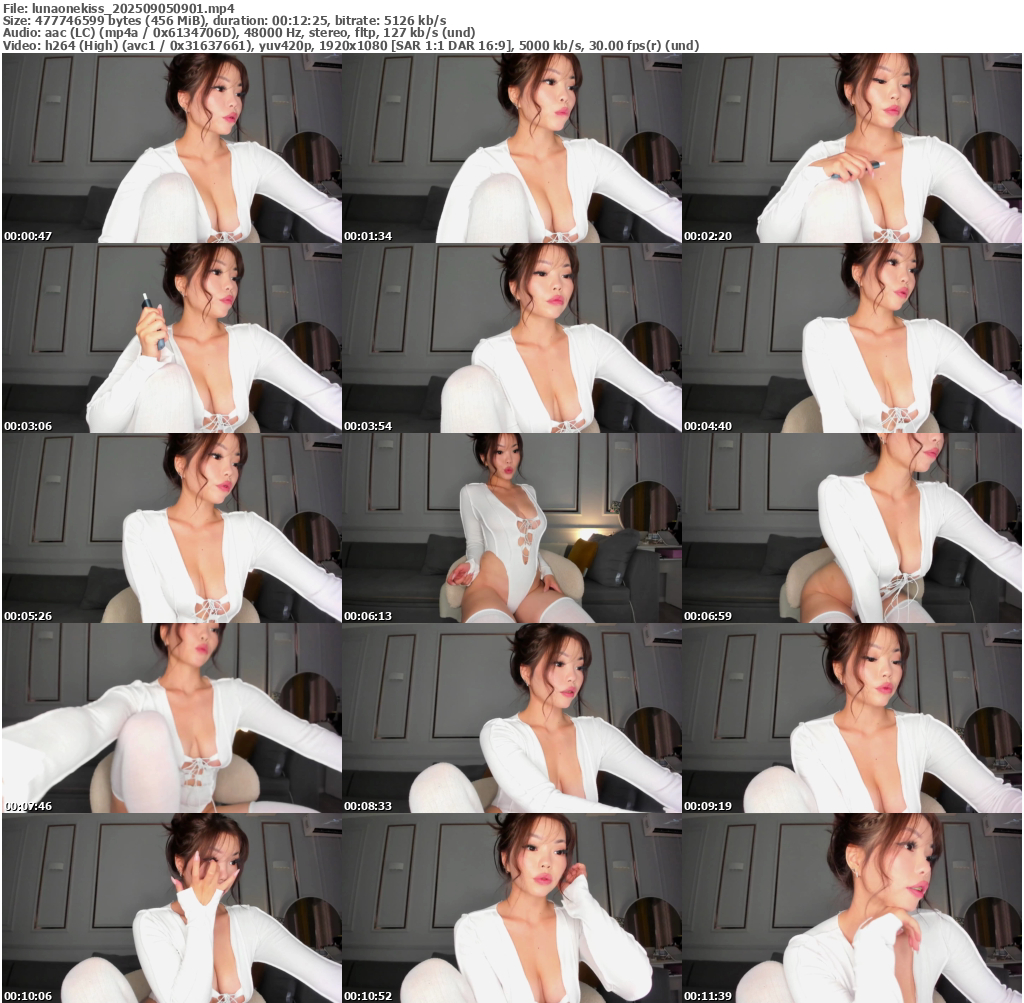Select the wide-shot frame at 00:06:13
The width and height of the screenshot is (1024, 1003).
tap(512, 528)
